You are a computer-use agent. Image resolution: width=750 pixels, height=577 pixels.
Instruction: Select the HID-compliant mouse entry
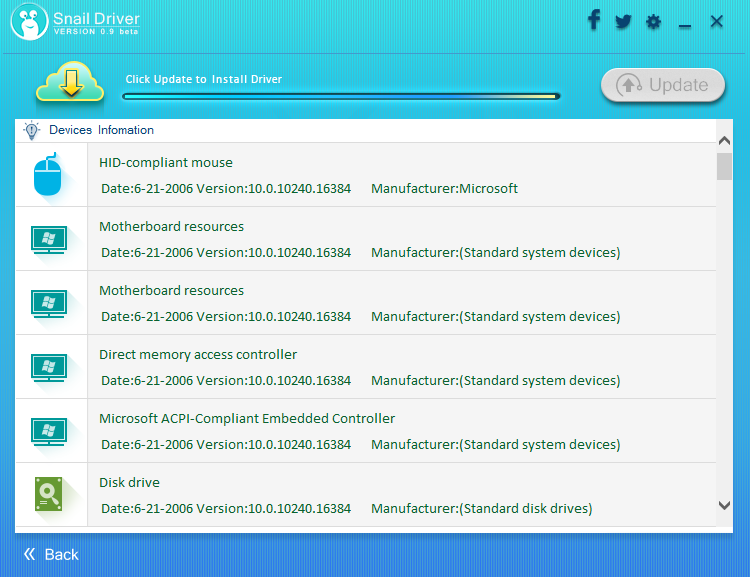[x=400, y=175]
